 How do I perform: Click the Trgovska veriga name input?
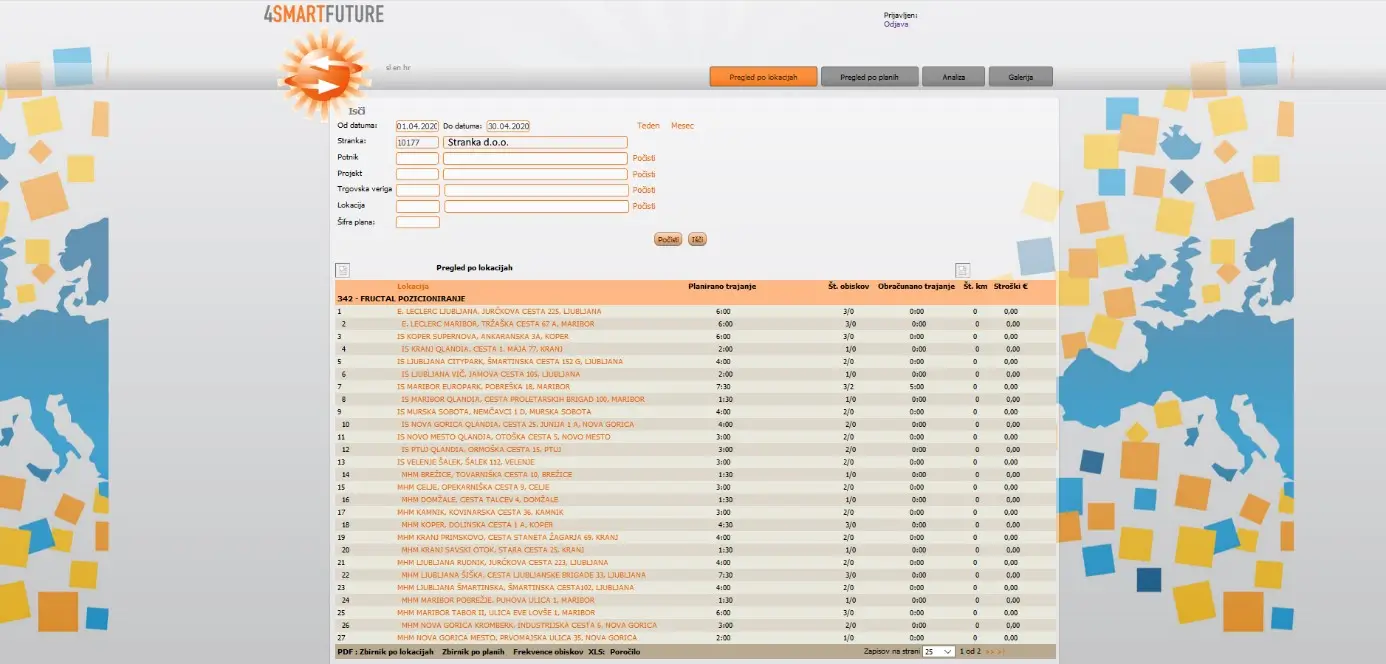(535, 190)
